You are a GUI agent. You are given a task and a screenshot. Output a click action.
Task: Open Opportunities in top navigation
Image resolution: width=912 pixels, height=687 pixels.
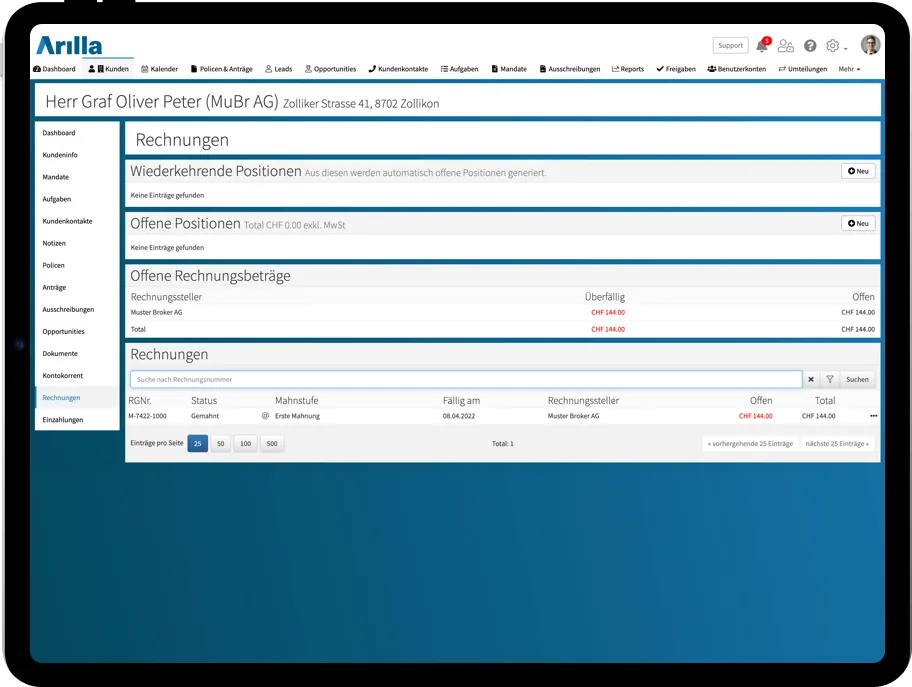click(x=330, y=69)
